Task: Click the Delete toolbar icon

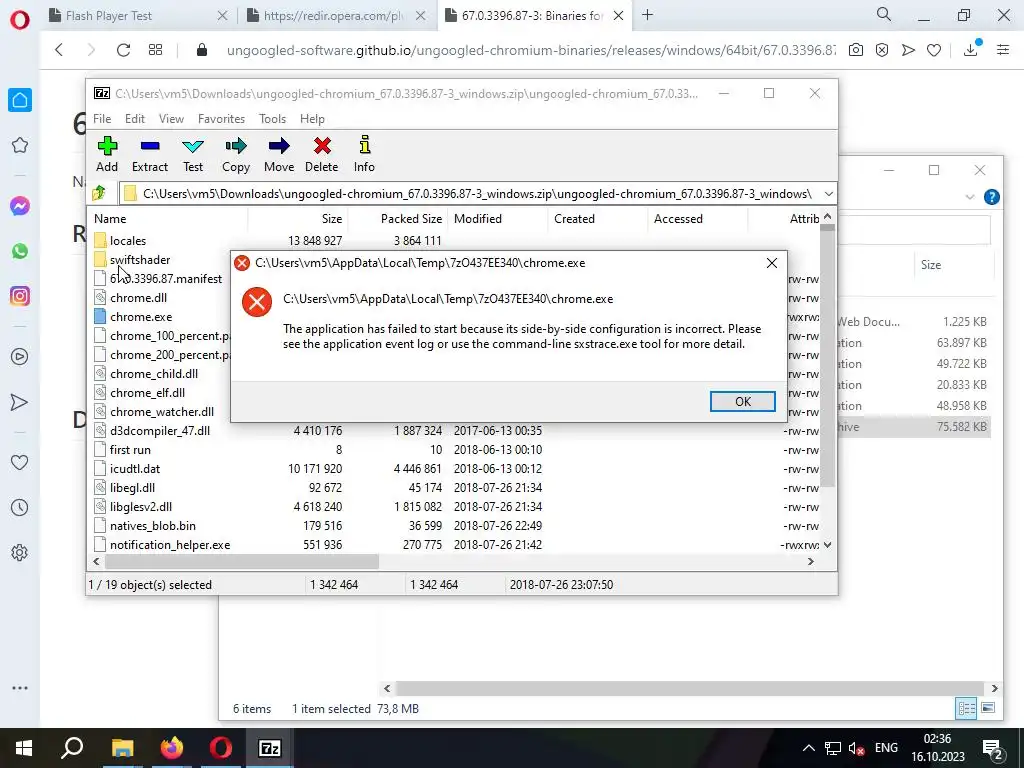Action: pyautogui.click(x=322, y=146)
